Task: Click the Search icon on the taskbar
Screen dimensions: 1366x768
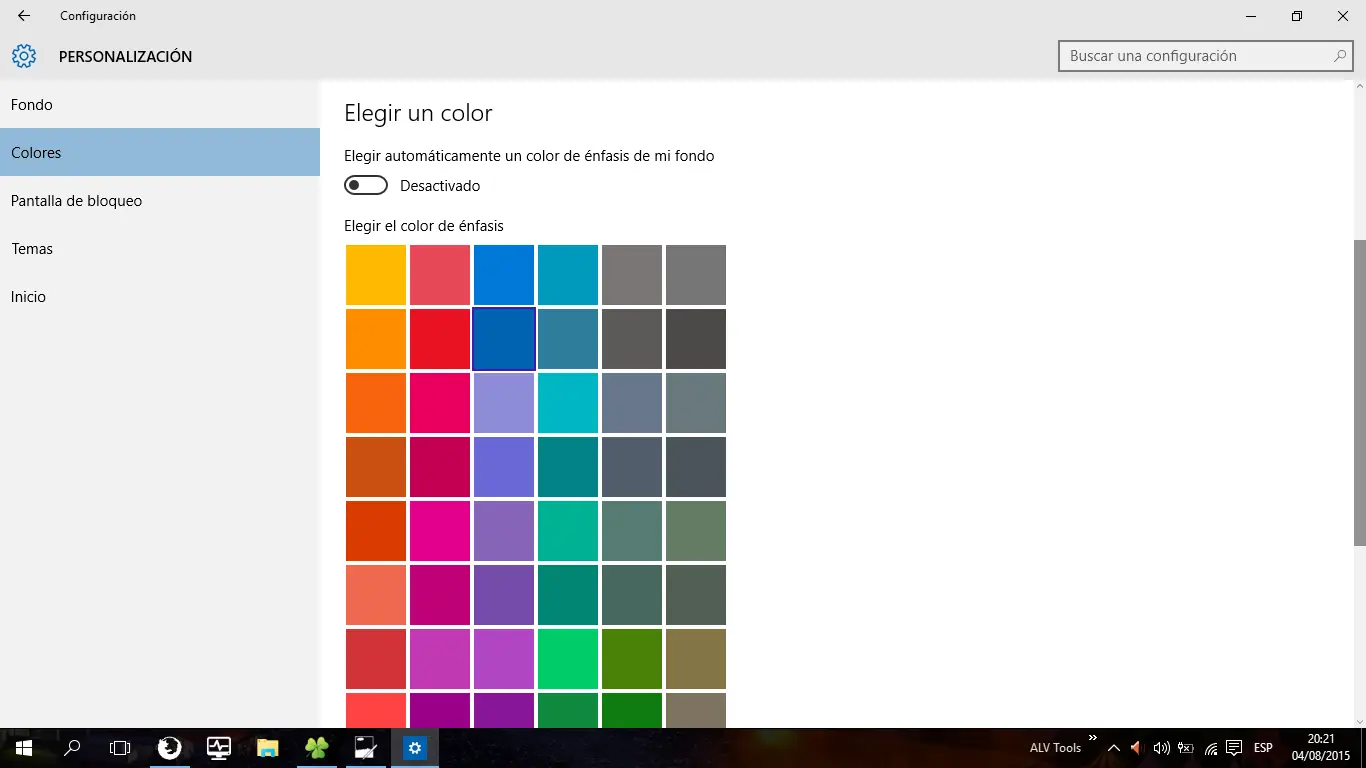Action: [x=71, y=747]
